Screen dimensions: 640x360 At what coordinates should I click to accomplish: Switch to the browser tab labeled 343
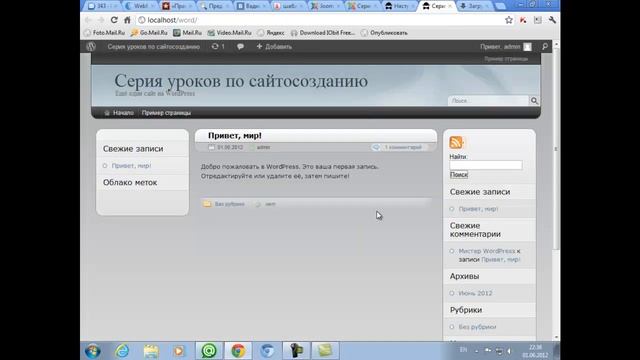click(x=103, y=6)
